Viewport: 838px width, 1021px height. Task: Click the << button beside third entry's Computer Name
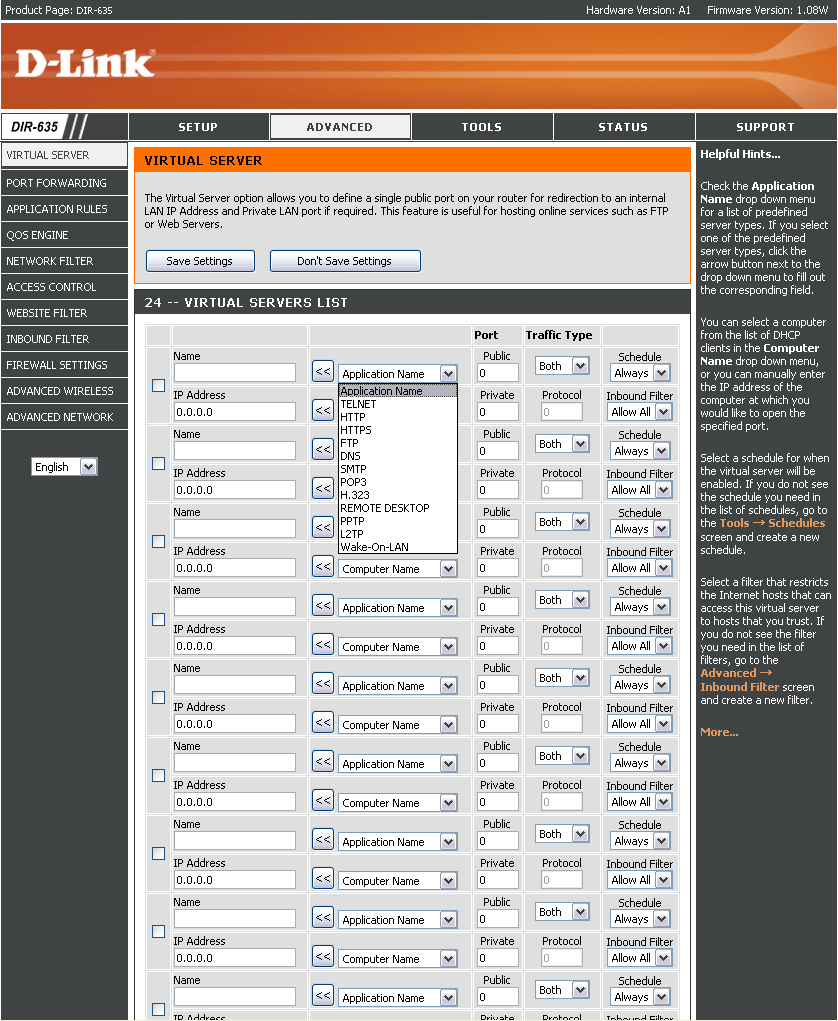323,567
